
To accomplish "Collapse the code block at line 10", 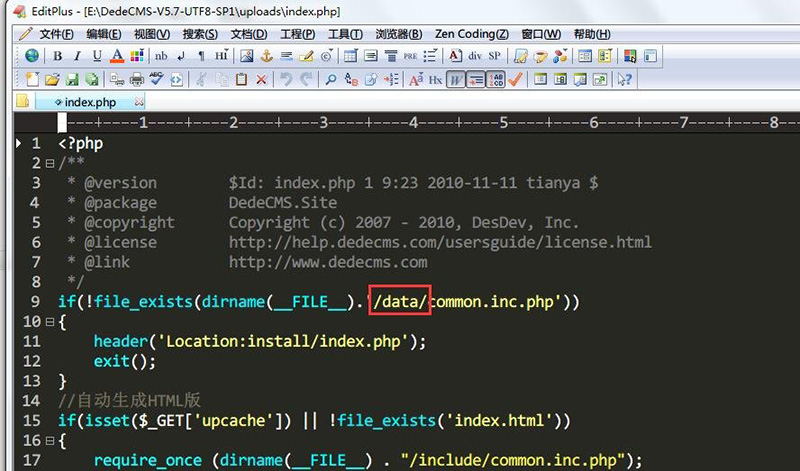I will tap(50, 322).
